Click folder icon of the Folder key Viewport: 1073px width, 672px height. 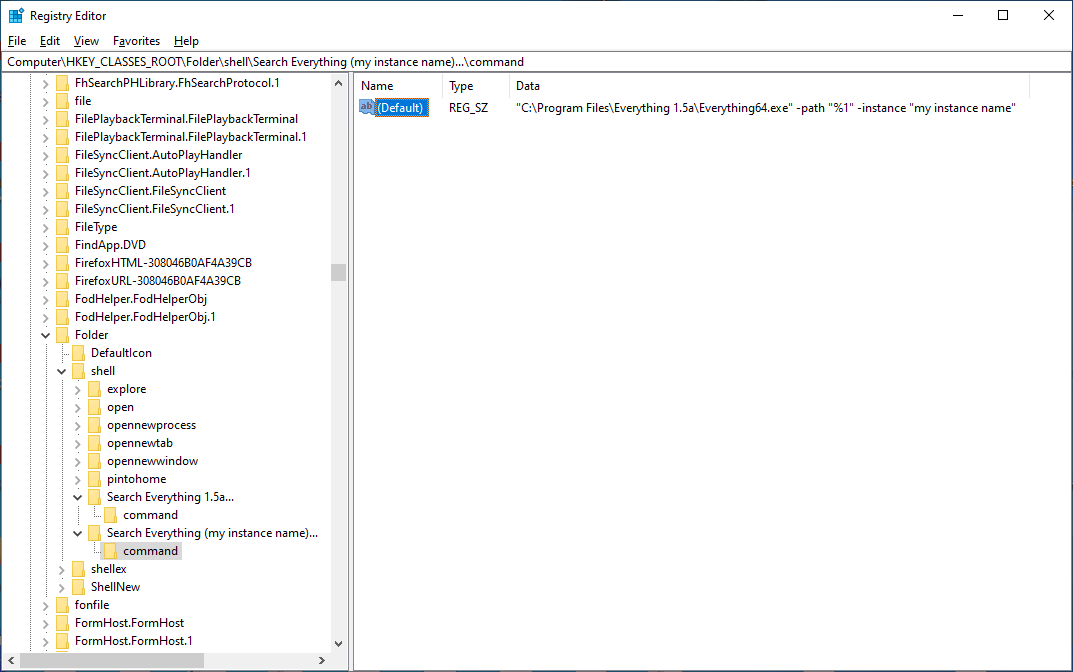62,335
